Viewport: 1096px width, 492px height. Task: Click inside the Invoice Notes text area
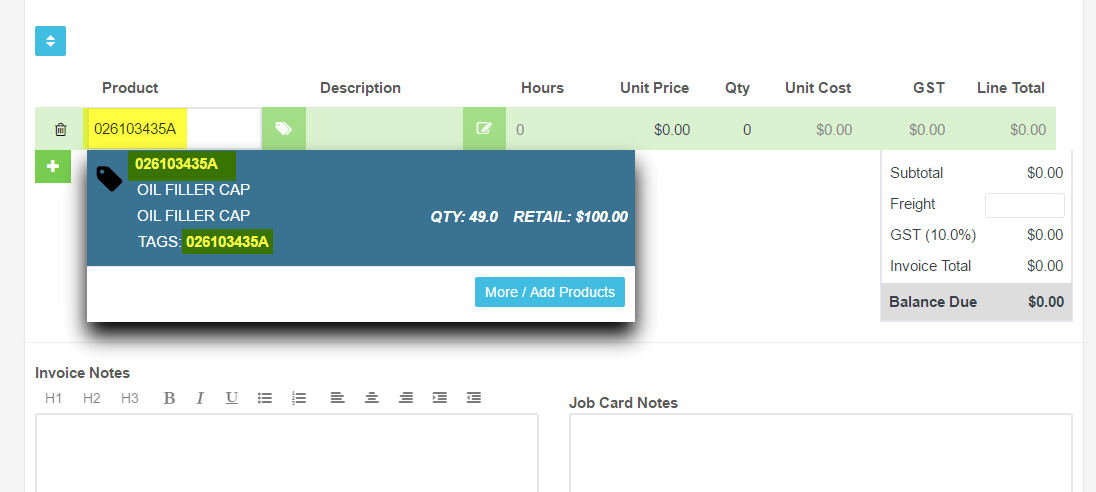pyautogui.click(x=287, y=453)
